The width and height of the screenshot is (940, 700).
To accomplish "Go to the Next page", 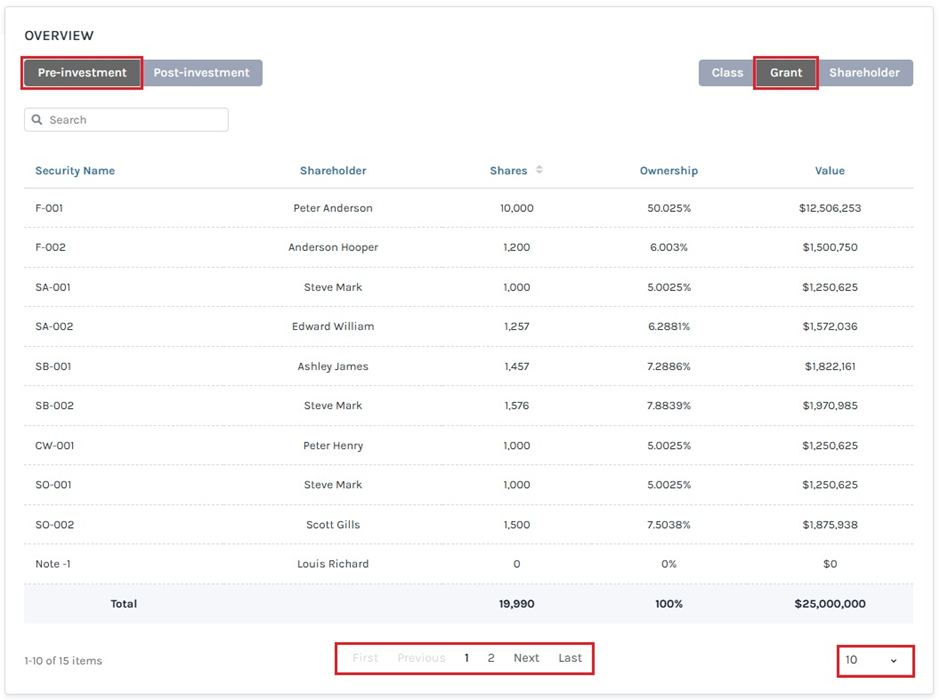I will (x=526, y=657).
